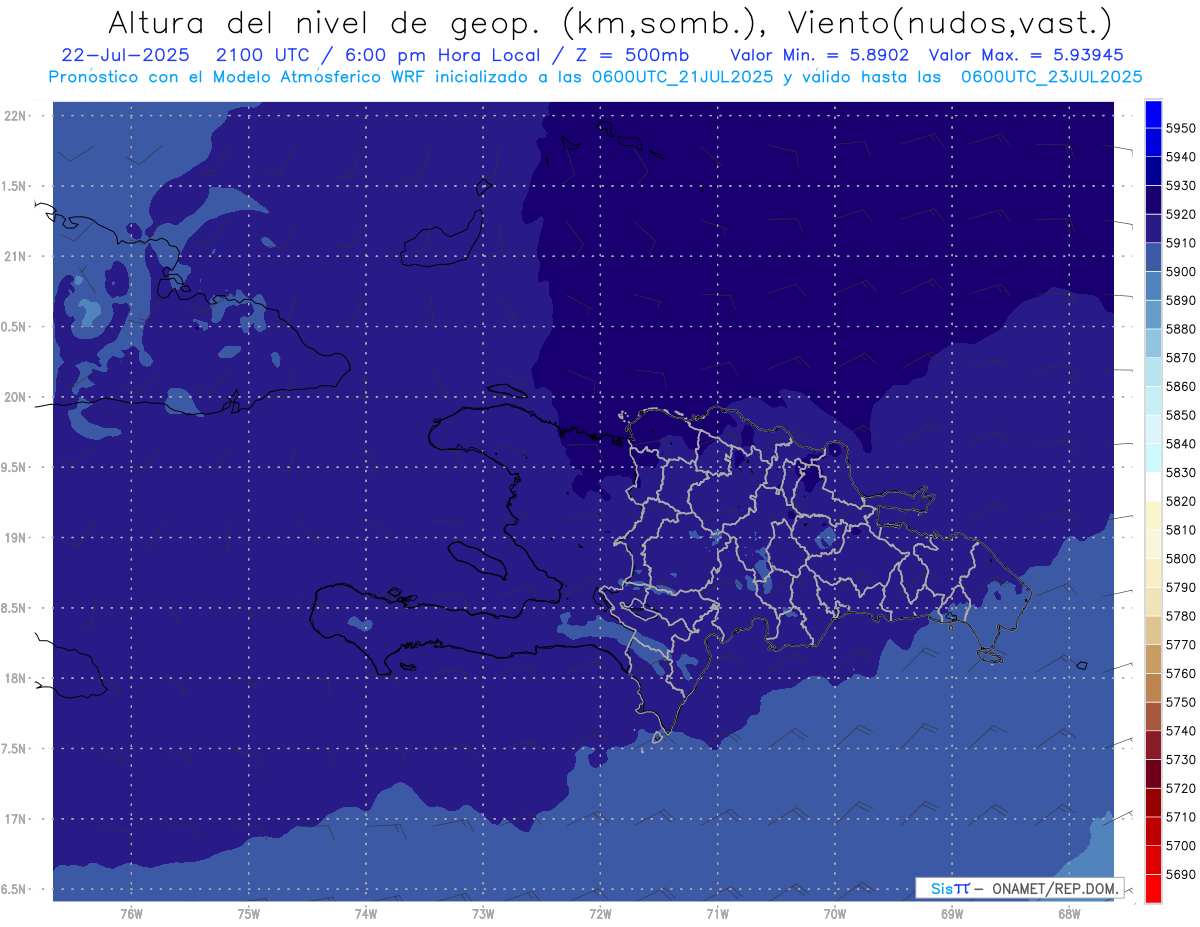Screen dimensions: 1200x927
Task: Click the 5720 colorbar label
Action: click(1180, 789)
